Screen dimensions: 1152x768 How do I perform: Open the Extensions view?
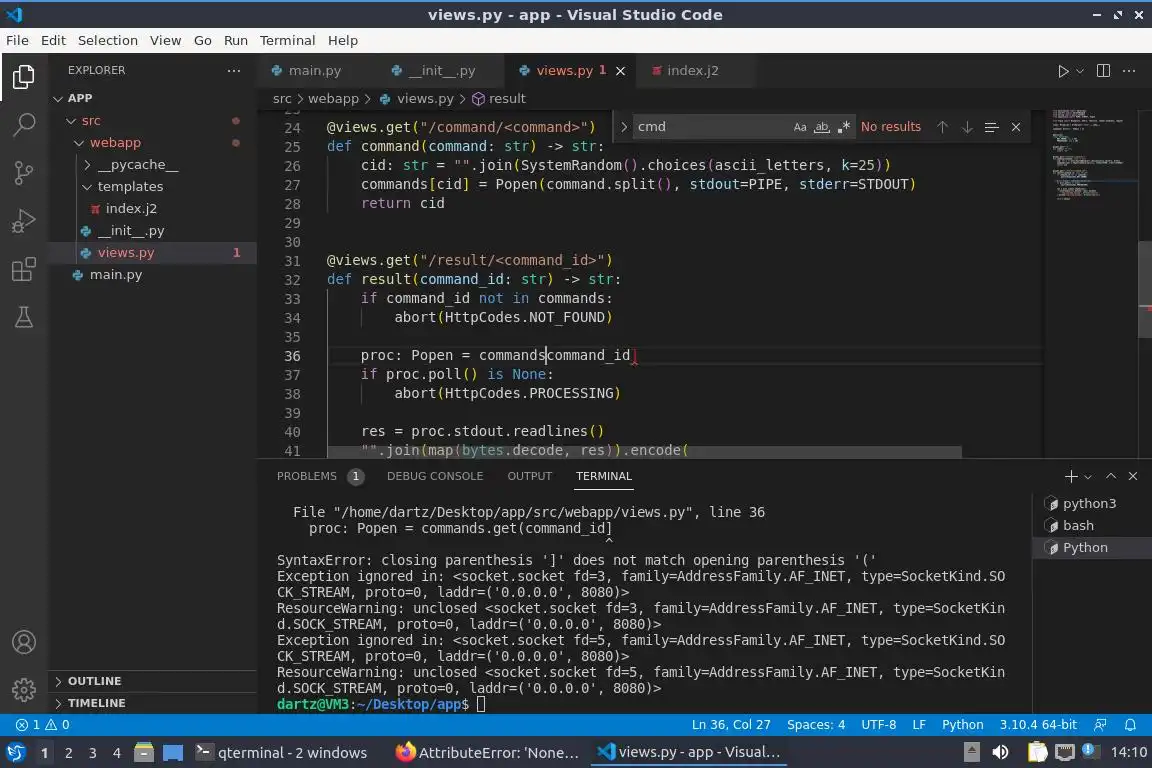pos(24,269)
